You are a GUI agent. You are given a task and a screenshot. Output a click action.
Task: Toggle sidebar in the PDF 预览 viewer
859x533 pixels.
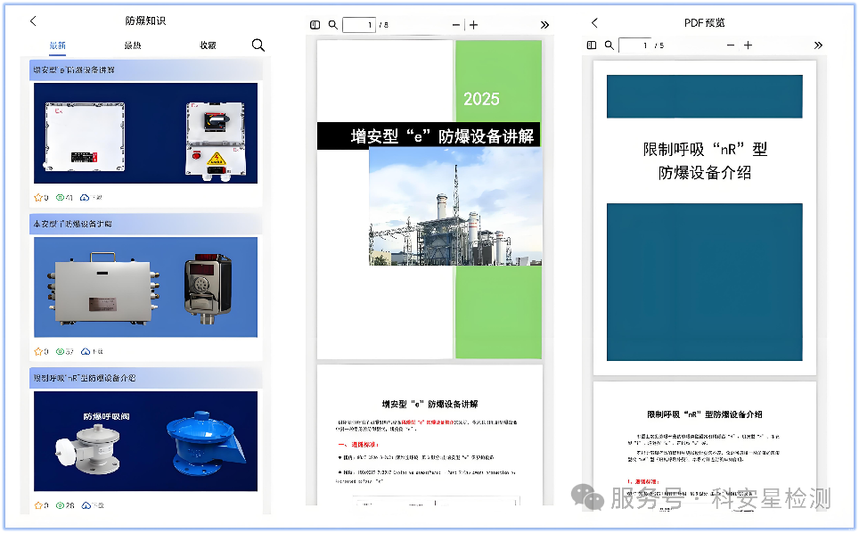[592, 45]
